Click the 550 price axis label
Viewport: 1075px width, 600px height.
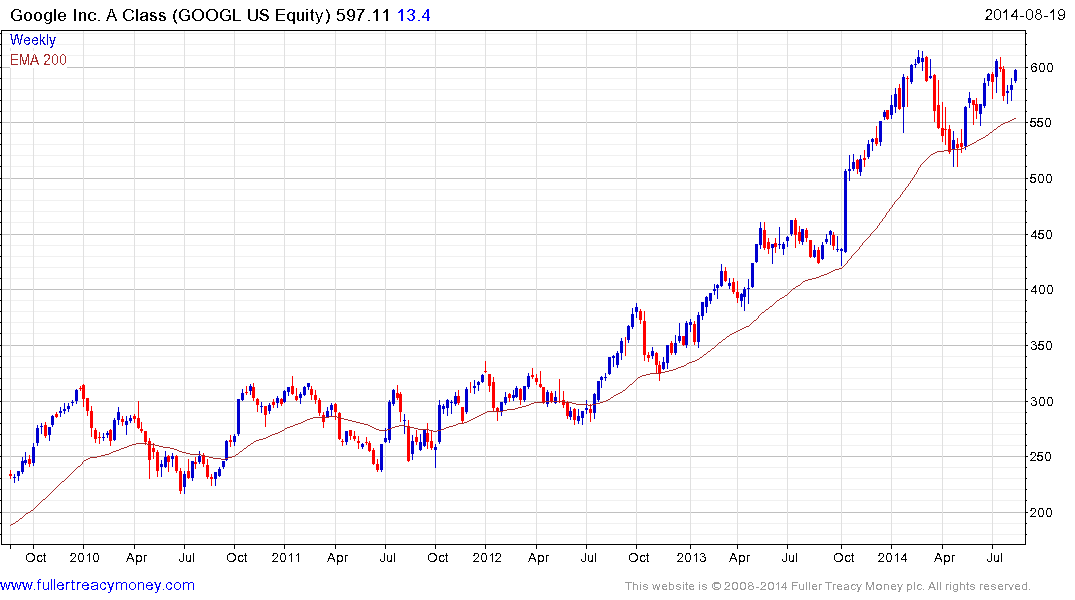(x=1042, y=123)
